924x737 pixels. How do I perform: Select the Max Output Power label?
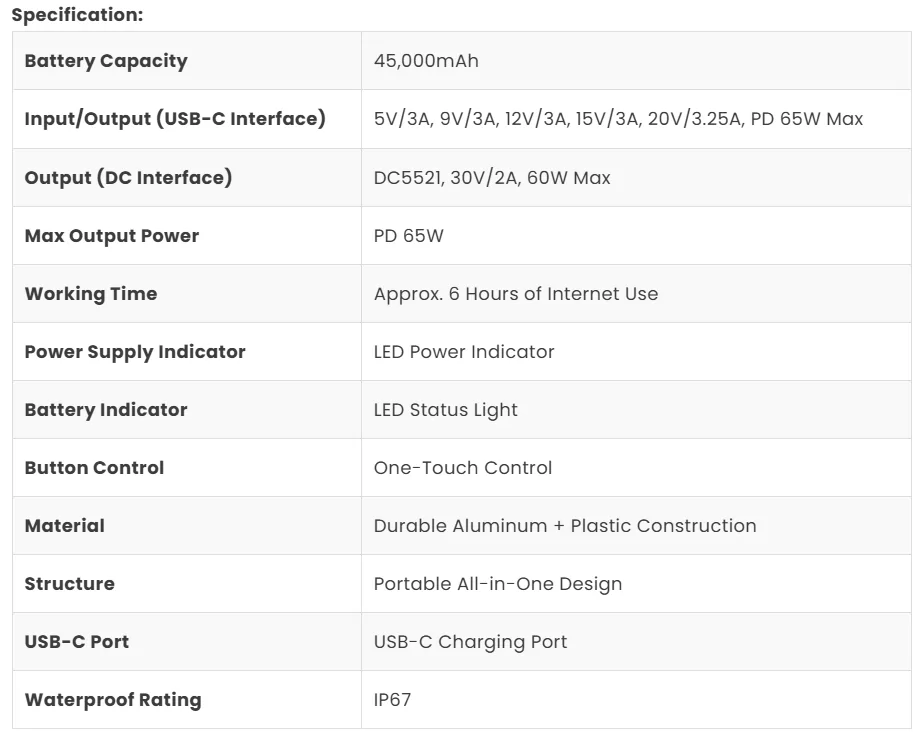tap(112, 236)
